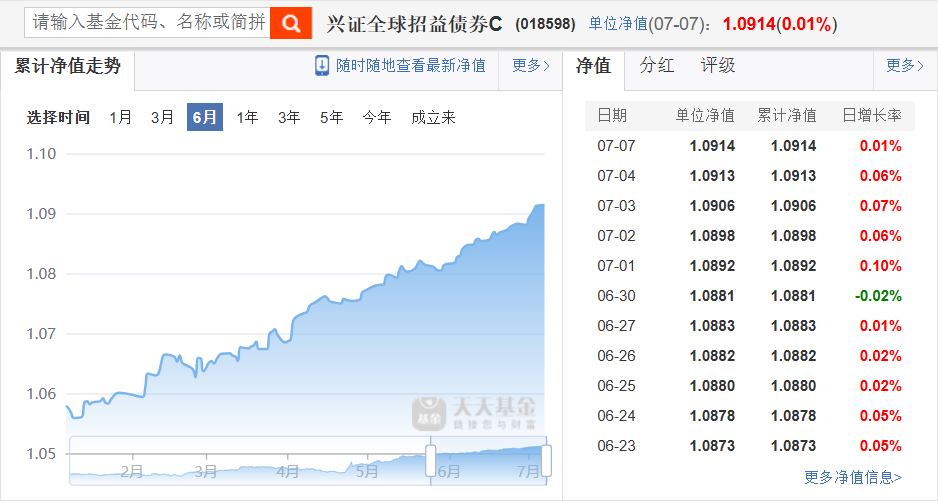The height and width of the screenshot is (503, 938).
Task: Click header net value 1.0914(0.01%)
Action: pos(780,24)
